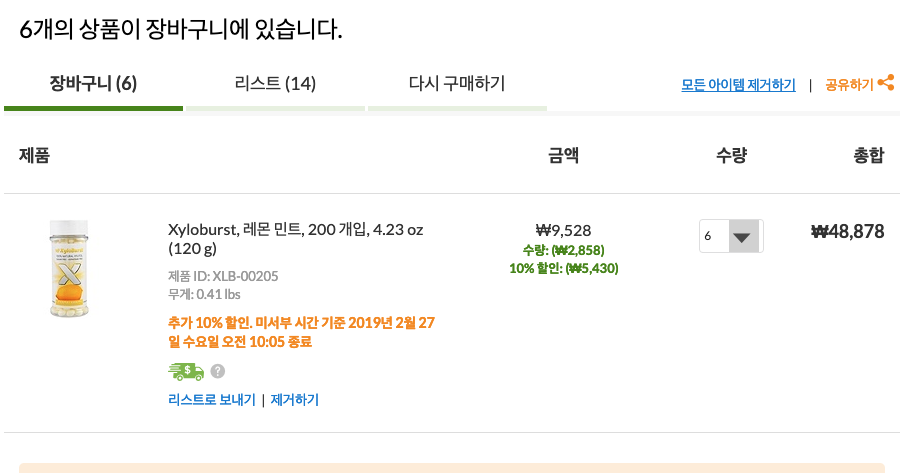The image size is (918, 473).
Task: Click the share icon next to 공유하기
Action: pos(886,84)
